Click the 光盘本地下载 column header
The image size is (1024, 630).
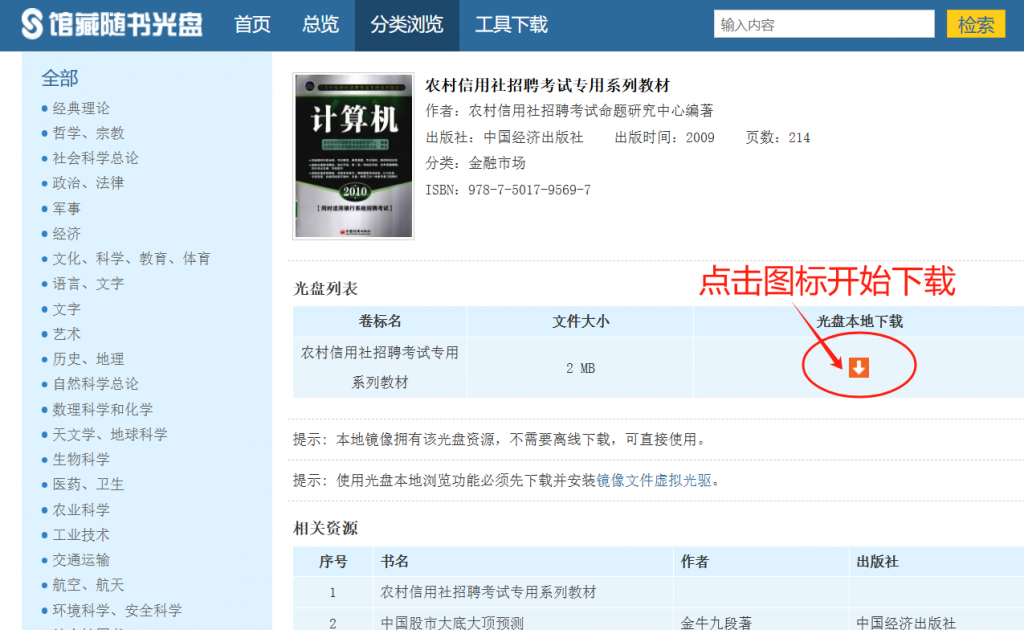pyautogui.click(x=859, y=321)
